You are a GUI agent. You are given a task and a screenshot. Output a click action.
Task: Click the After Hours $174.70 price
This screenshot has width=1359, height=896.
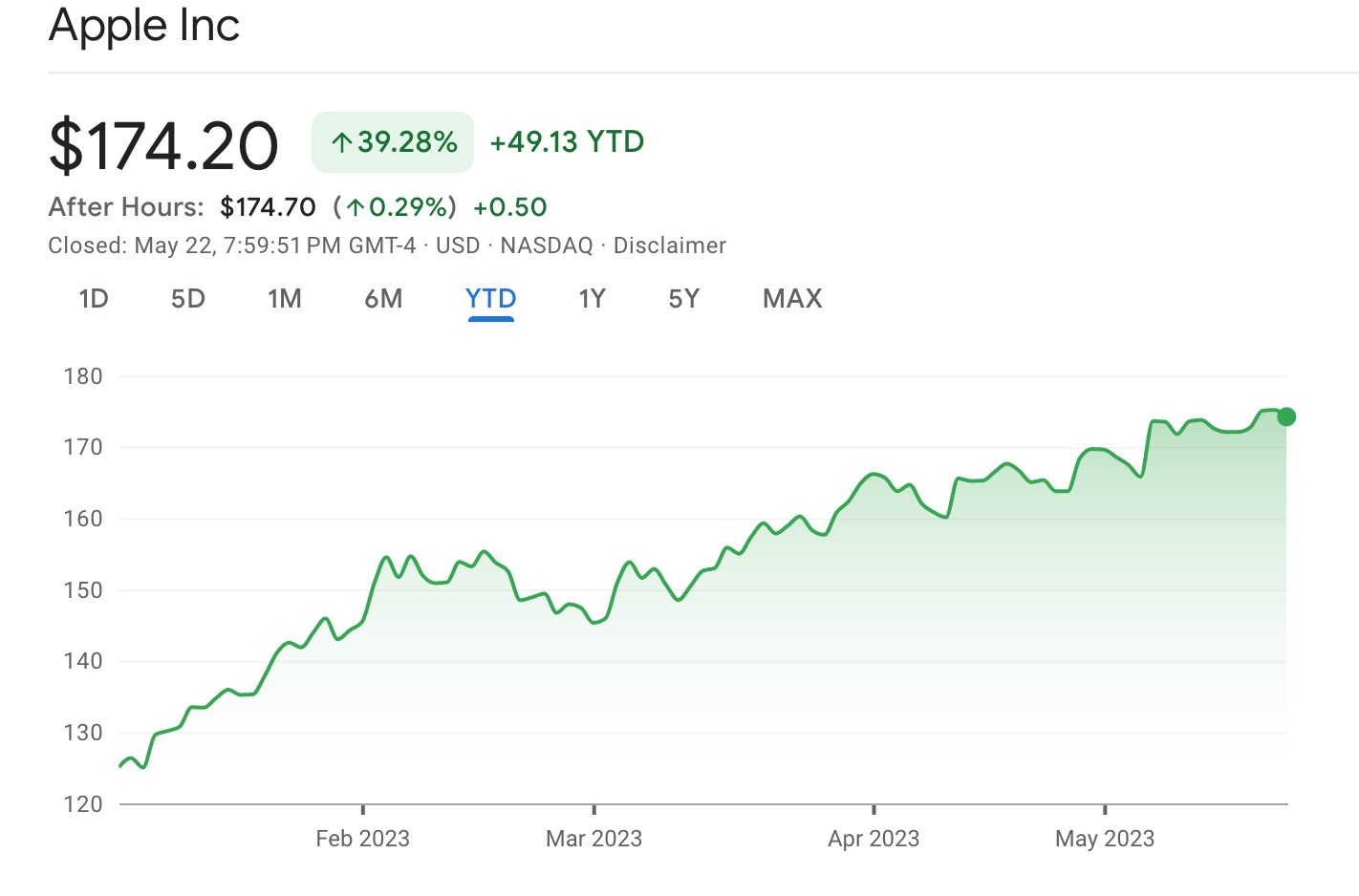pyautogui.click(x=268, y=207)
